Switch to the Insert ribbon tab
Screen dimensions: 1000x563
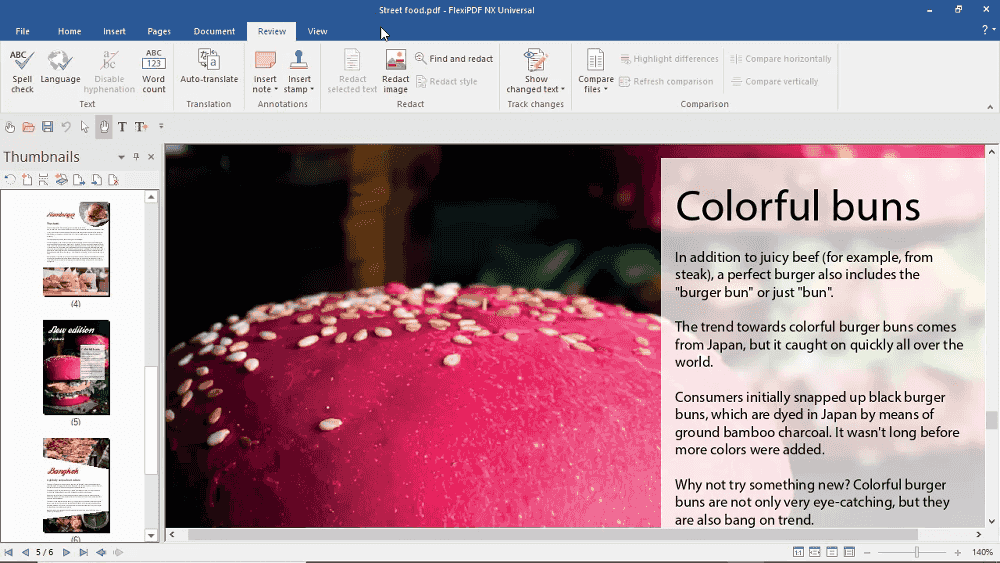[x=114, y=31]
